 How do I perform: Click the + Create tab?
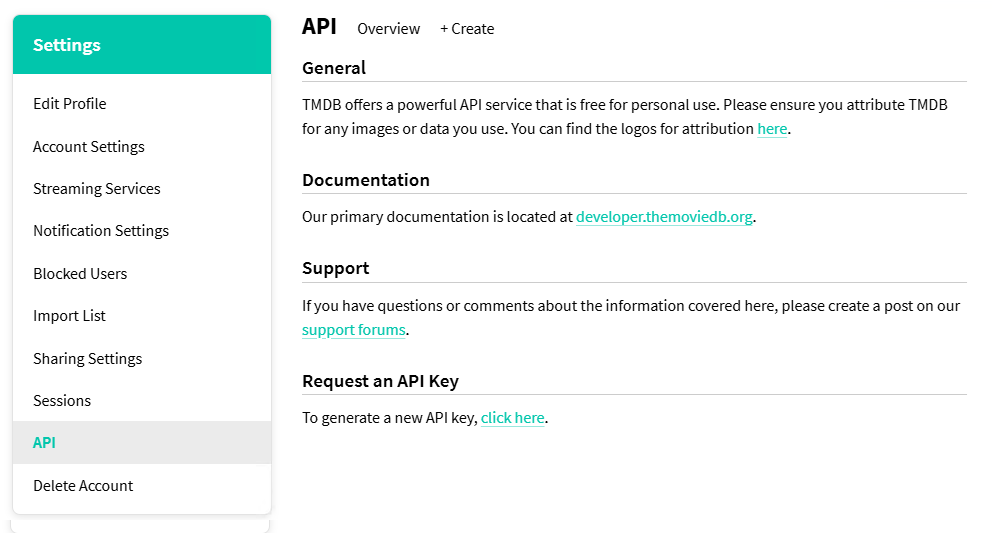click(467, 29)
